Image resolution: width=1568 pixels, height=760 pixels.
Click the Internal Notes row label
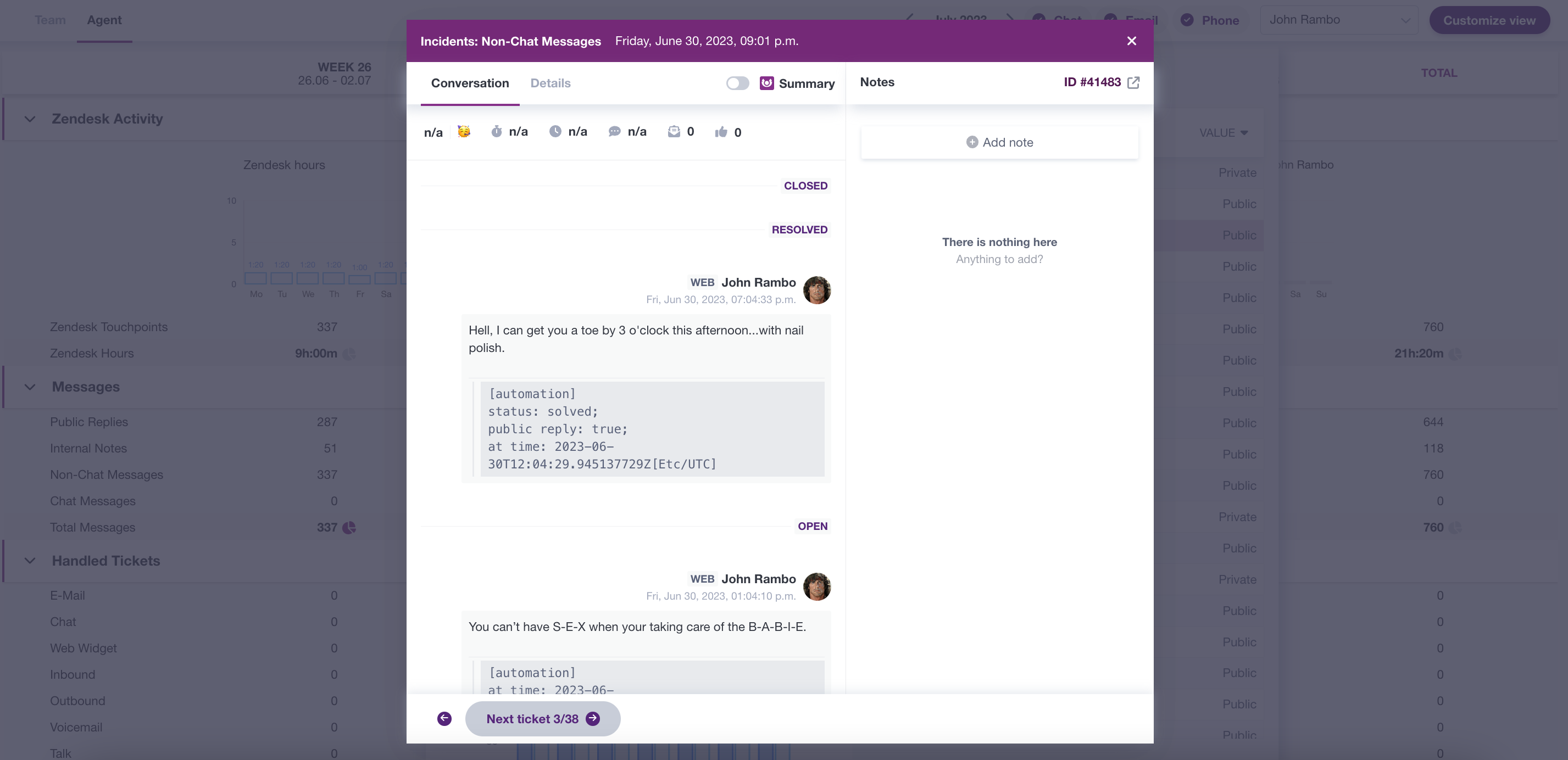[x=88, y=449]
